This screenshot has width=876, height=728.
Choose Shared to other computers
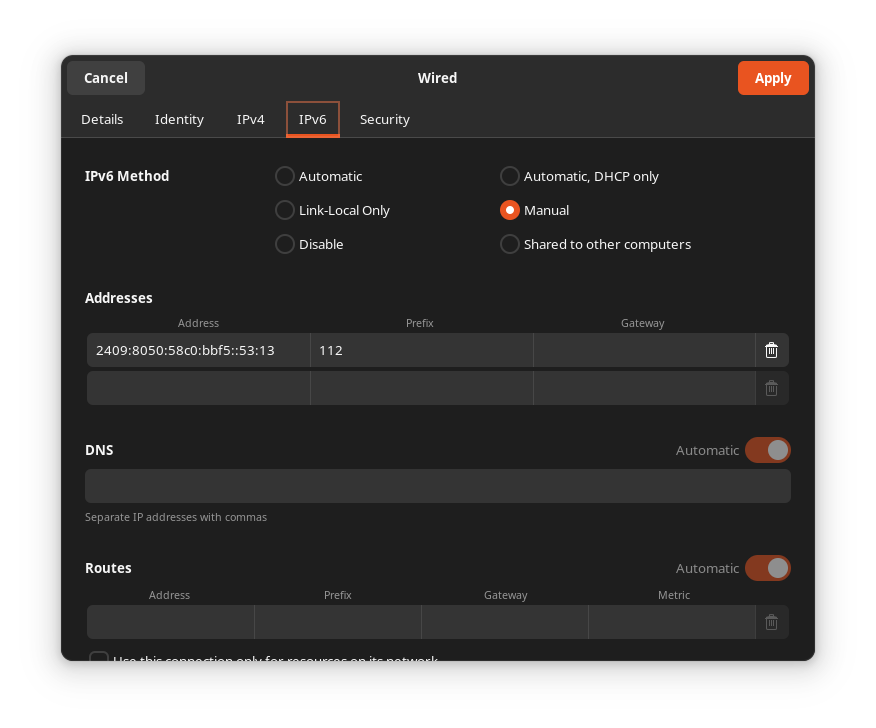click(x=510, y=244)
